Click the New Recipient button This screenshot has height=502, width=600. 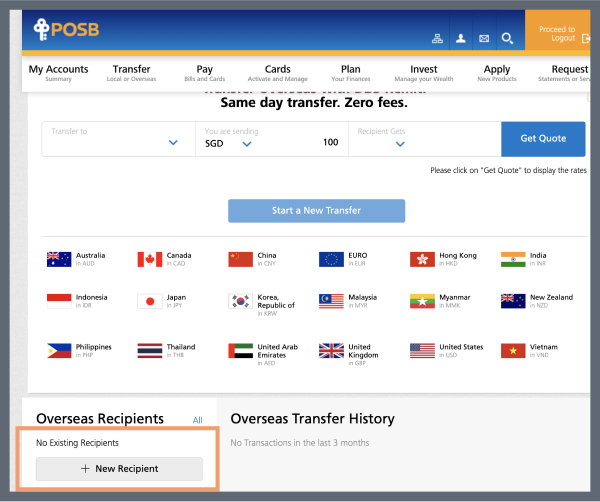[x=119, y=468]
